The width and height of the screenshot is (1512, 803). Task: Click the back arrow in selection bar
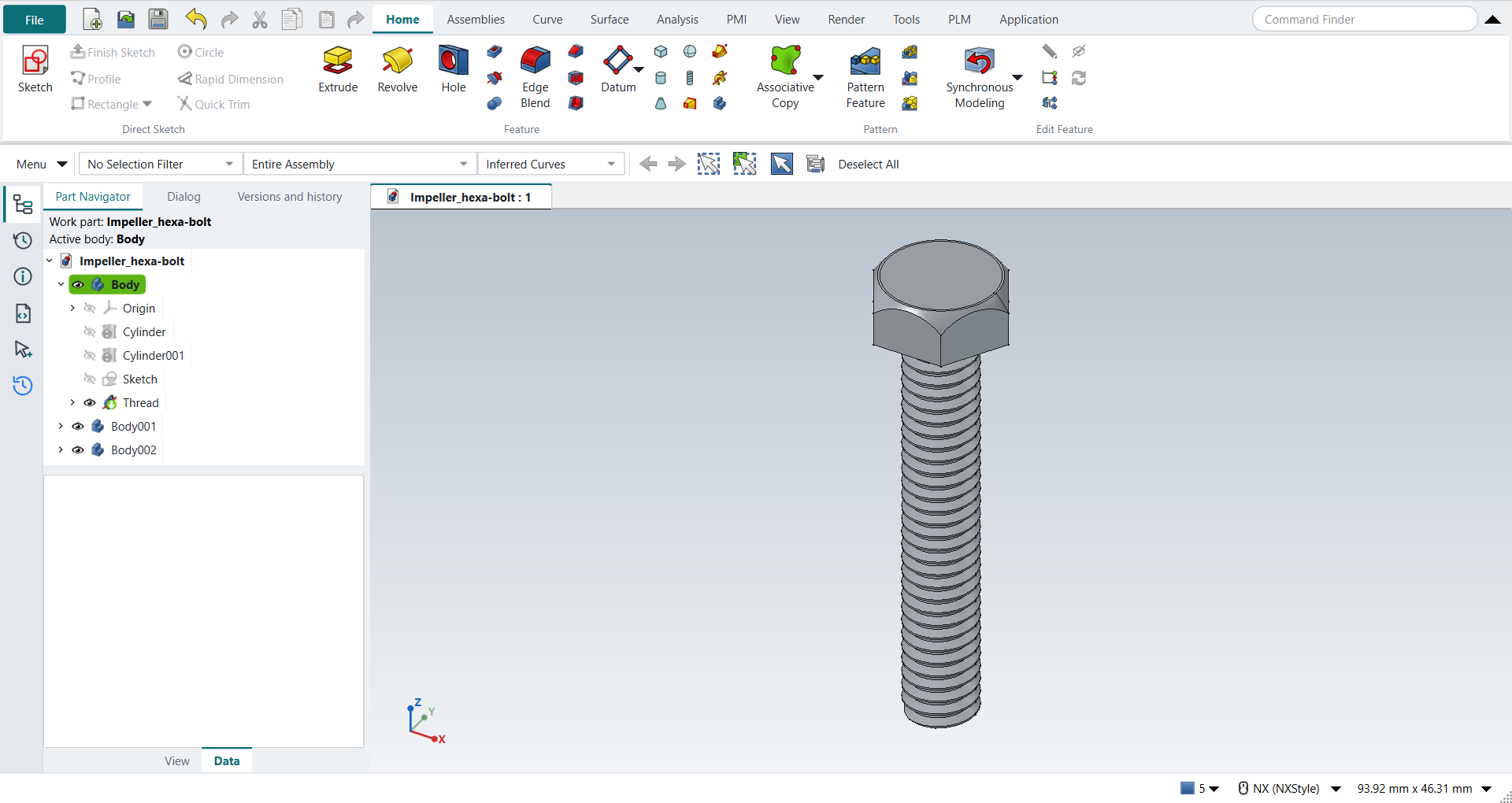click(648, 164)
